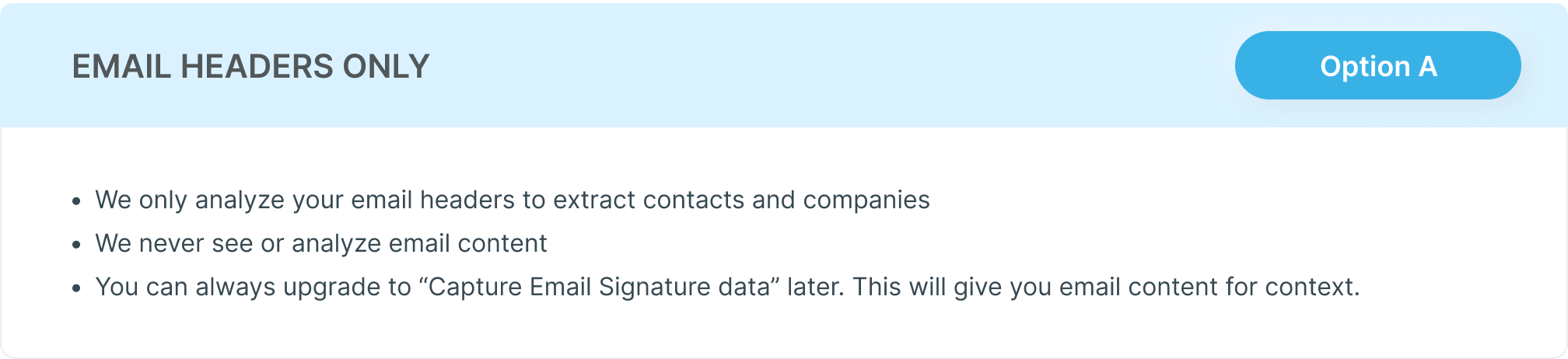Click the Option A button

click(x=1377, y=66)
